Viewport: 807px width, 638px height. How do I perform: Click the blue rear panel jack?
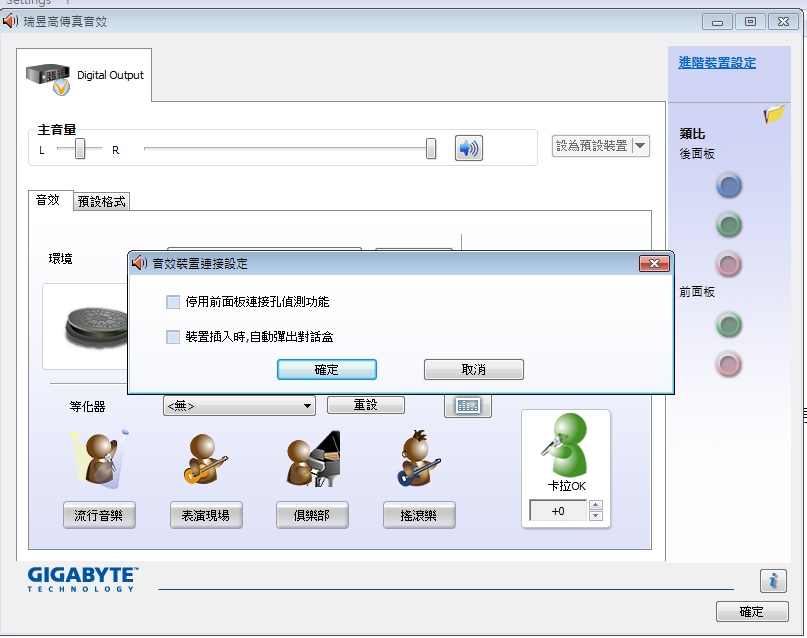click(x=729, y=185)
